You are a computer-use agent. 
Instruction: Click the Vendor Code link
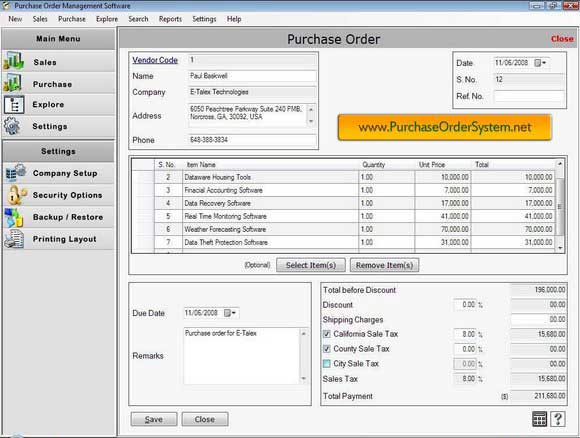click(x=155, y=60)
